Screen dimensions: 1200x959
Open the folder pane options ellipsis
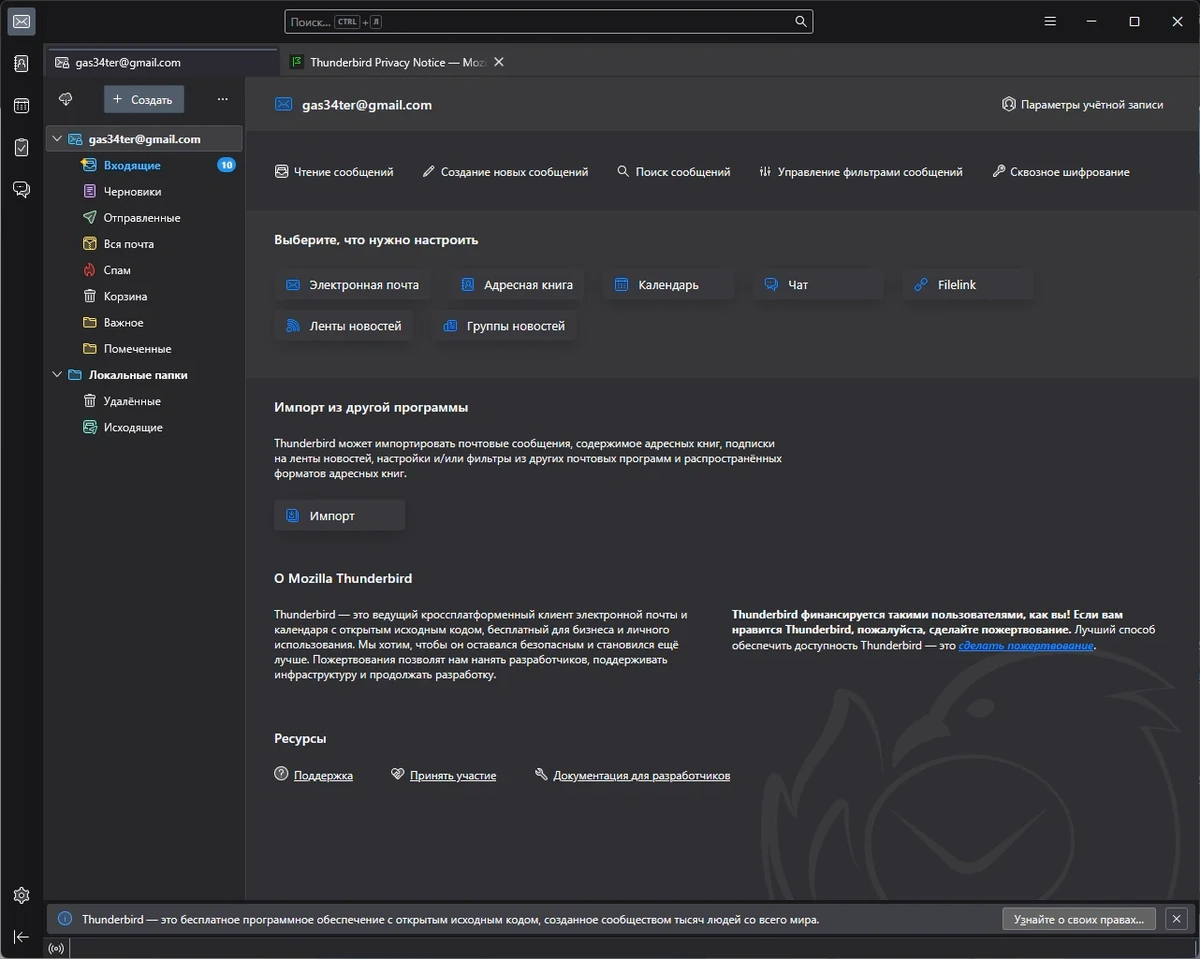222,99
